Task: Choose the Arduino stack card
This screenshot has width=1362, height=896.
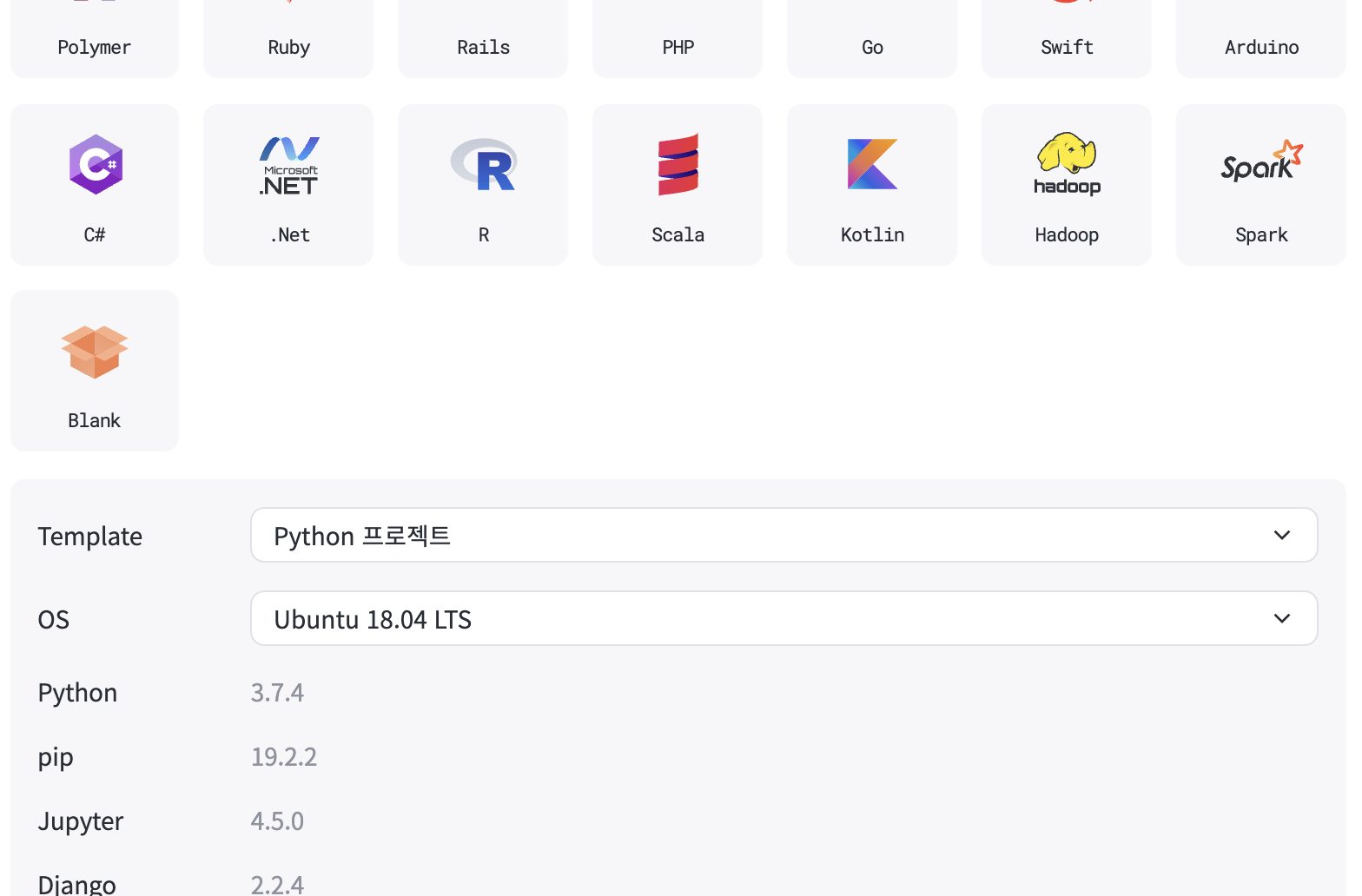Action: [1261, 39]
